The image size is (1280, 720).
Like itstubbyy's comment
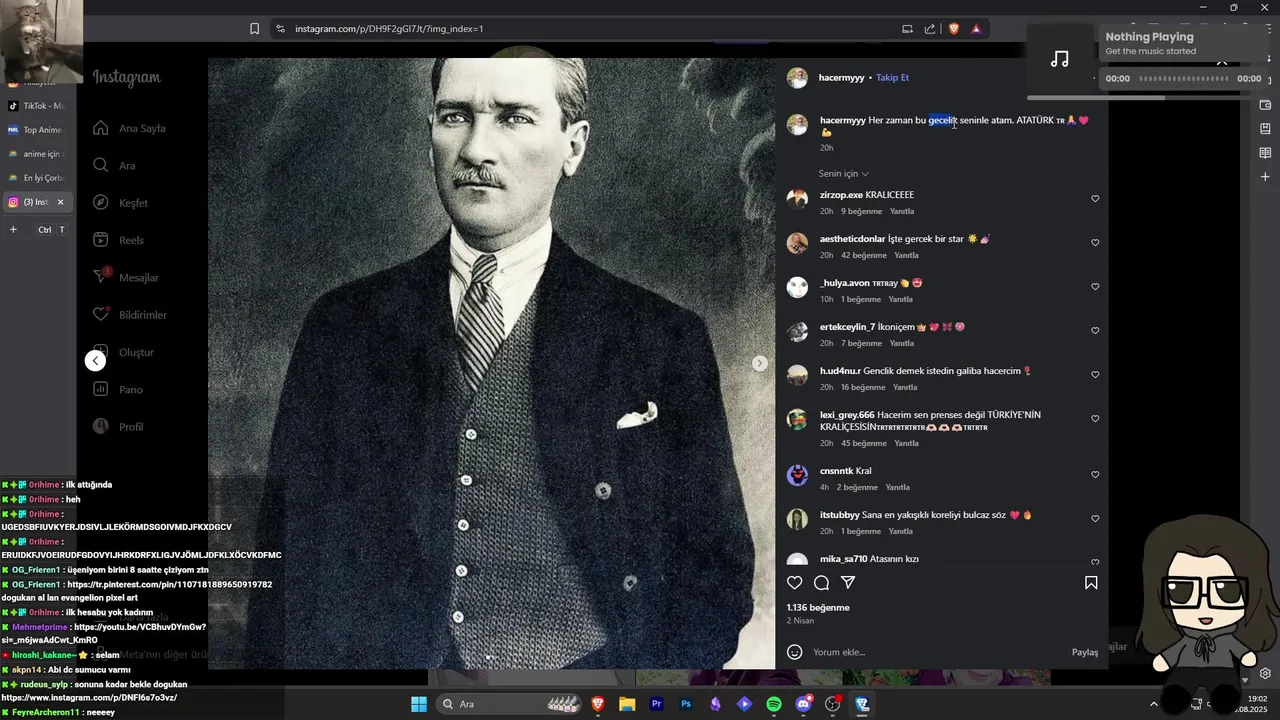coord(1095,519)
